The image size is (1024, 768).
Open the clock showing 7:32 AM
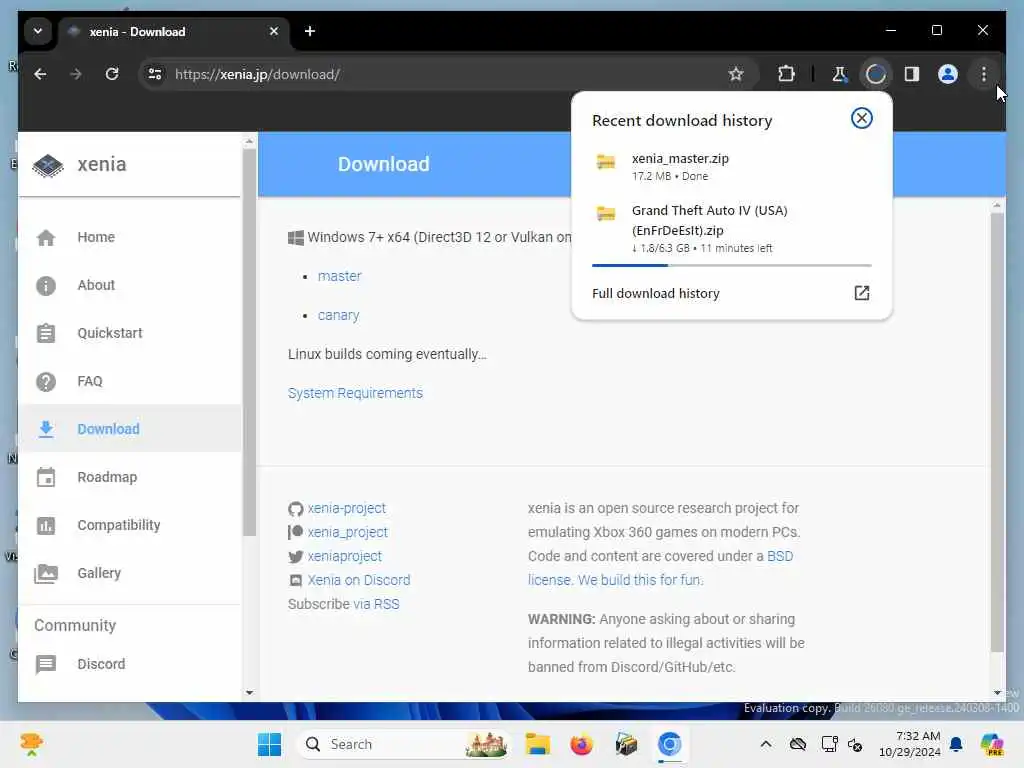tap(910, 744)
